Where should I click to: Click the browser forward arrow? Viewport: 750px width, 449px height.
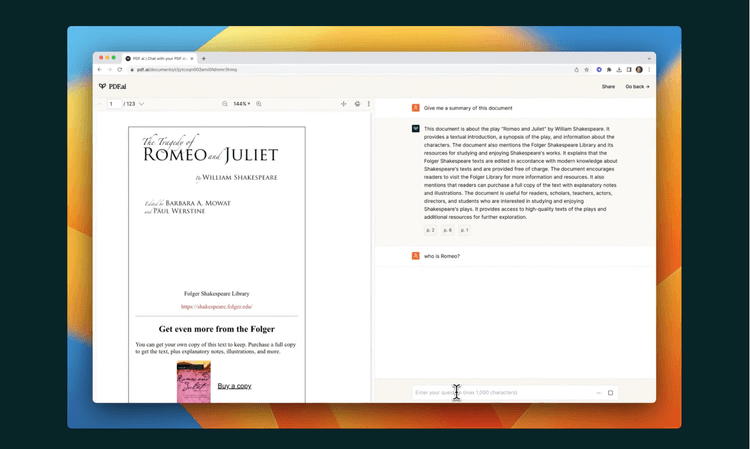tap(110, 69)
